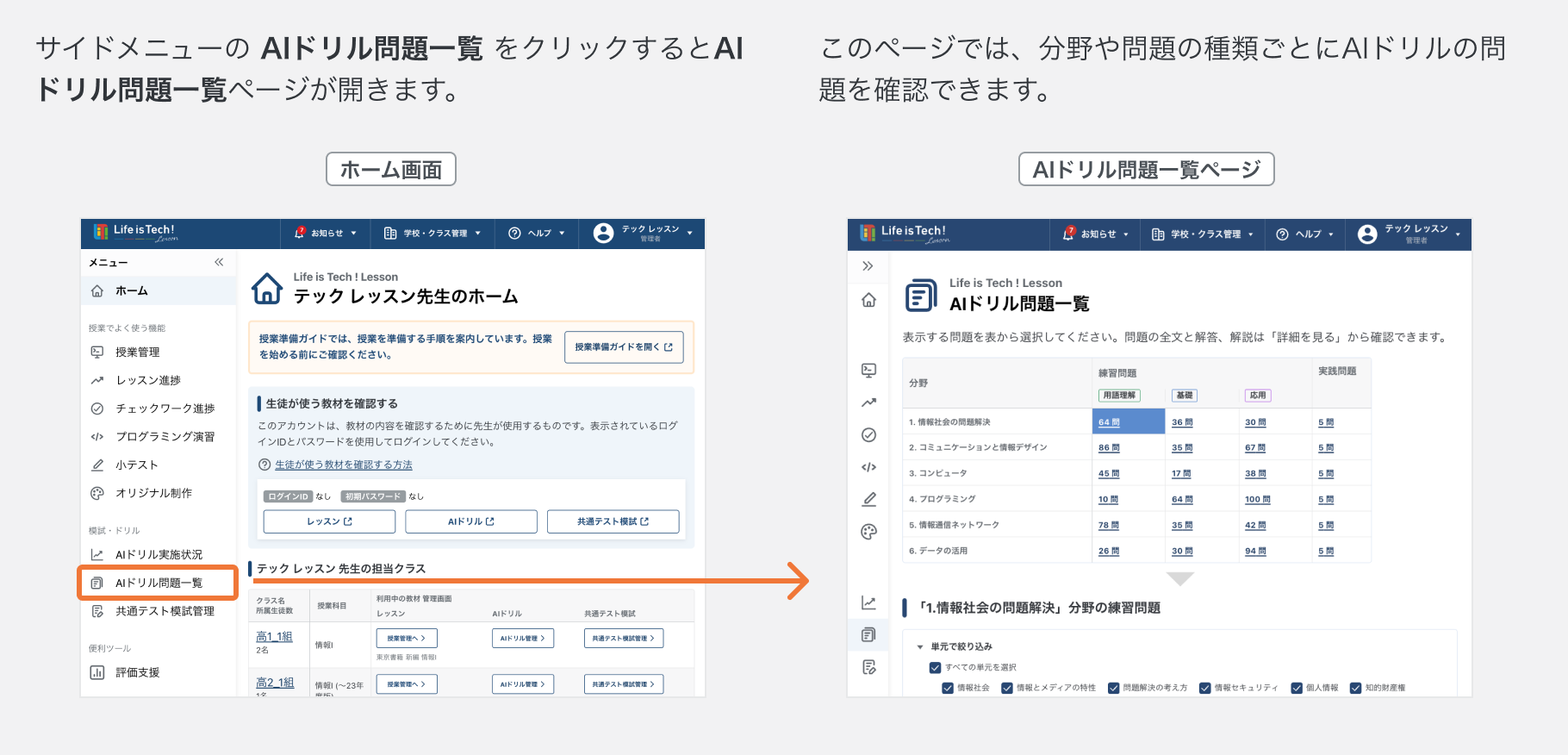Open the お知らせ dropdown on the home screen
Screen dimensions: 1568x755
[326, 233]
